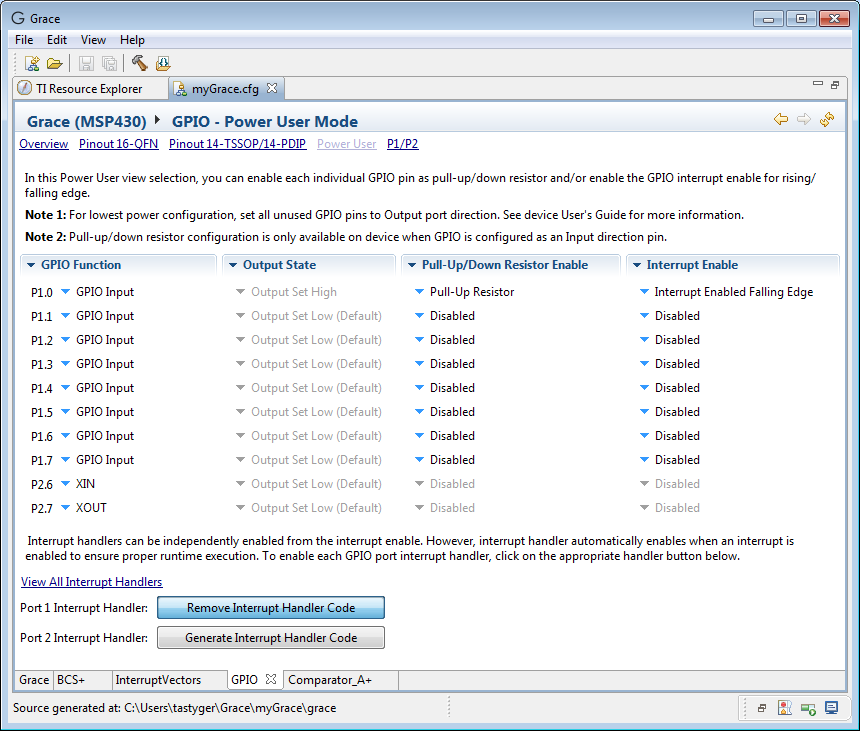The height and width of the screenshot is (731, 860).
Task: Collapse the Output State column header
Action: pyautogui.click(x=232, y=265)
